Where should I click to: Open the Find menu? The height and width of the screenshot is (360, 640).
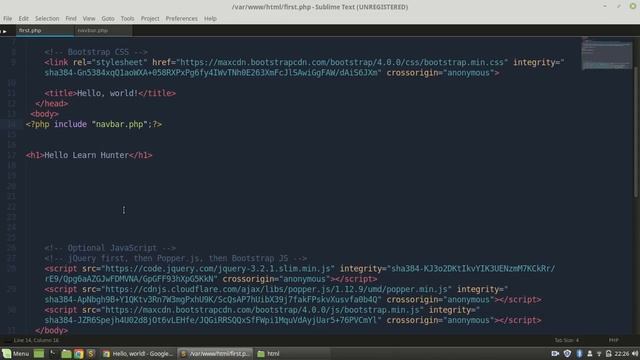tap(71, 18)
